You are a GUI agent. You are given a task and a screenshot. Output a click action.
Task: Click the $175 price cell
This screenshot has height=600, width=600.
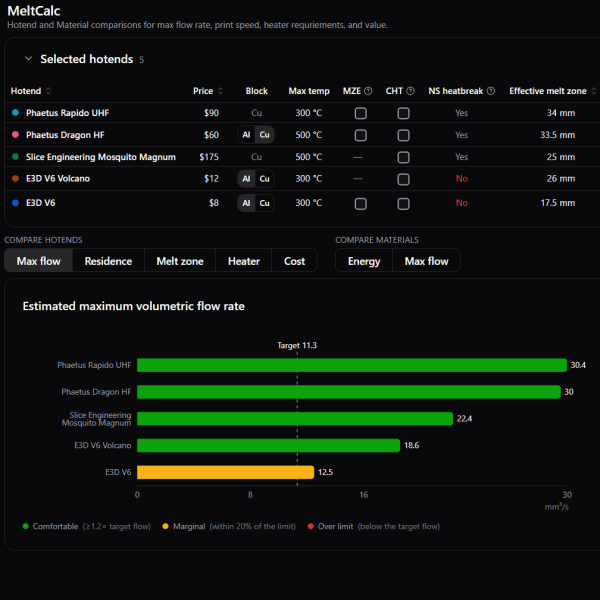click(x=209, y=157)
